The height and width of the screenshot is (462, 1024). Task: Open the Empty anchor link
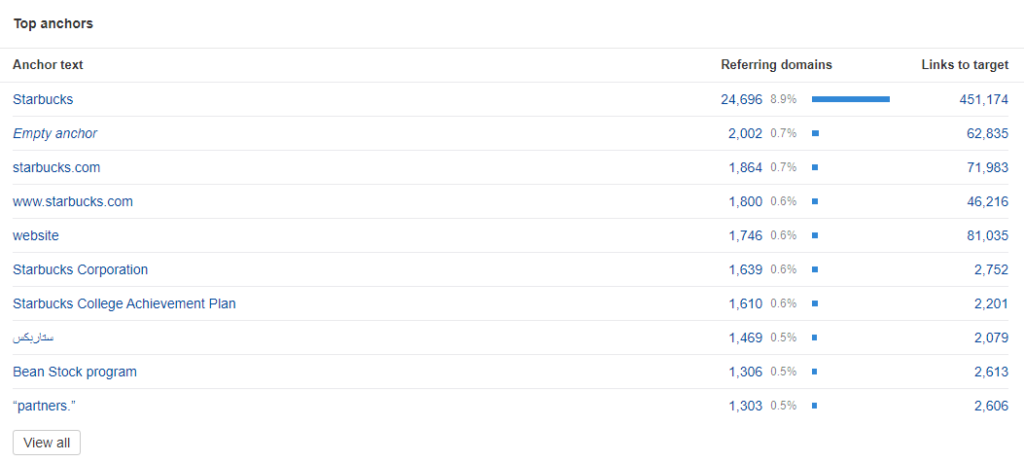tap(55, 133)
